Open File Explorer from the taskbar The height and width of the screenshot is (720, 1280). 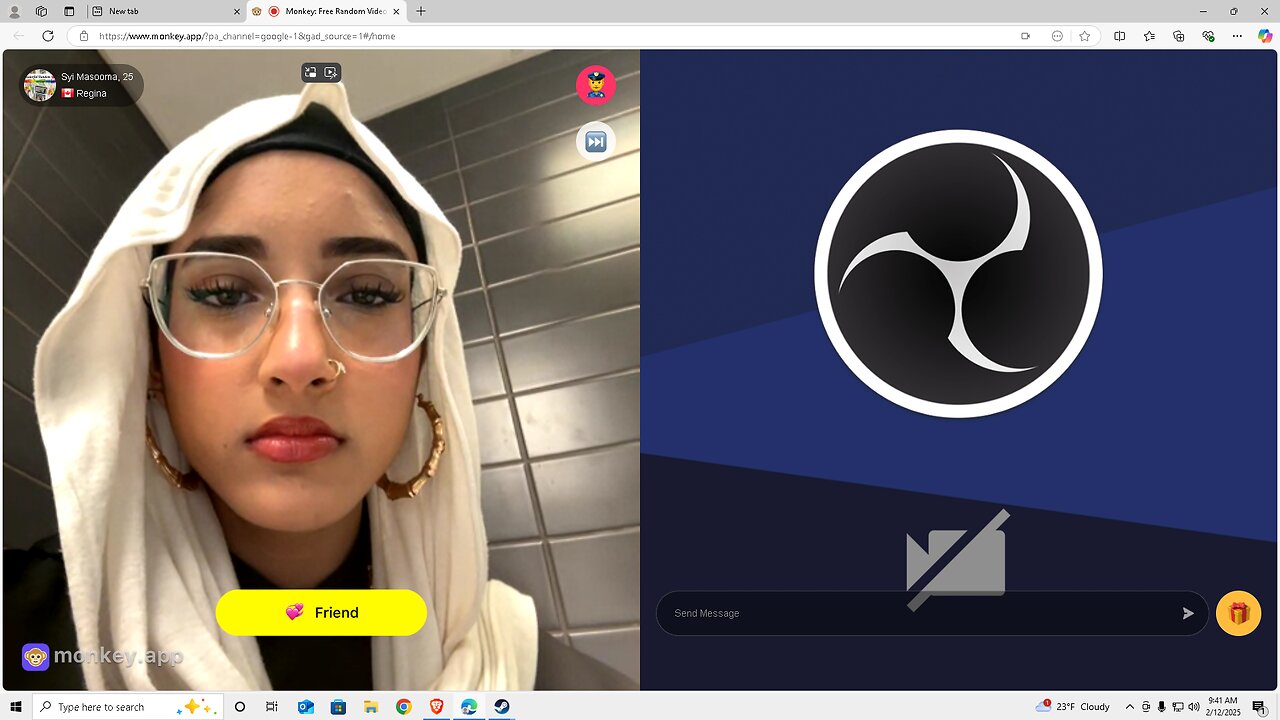371,707
